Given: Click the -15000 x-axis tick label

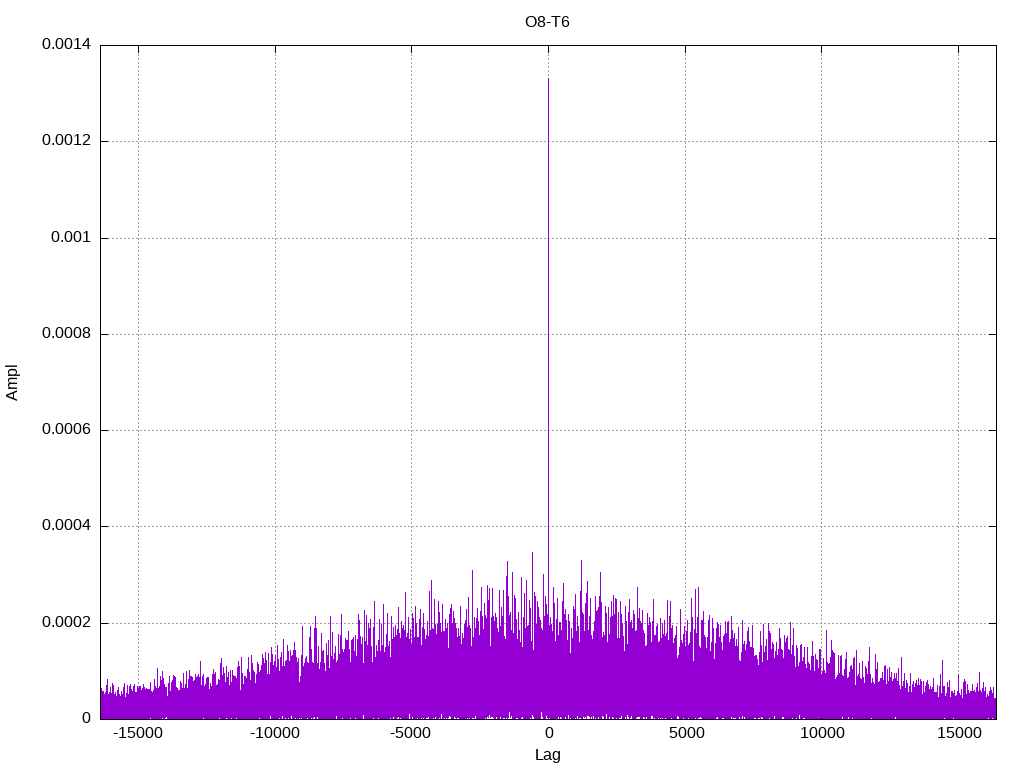Looking at the screenshot, I should [x=138, y=733].
